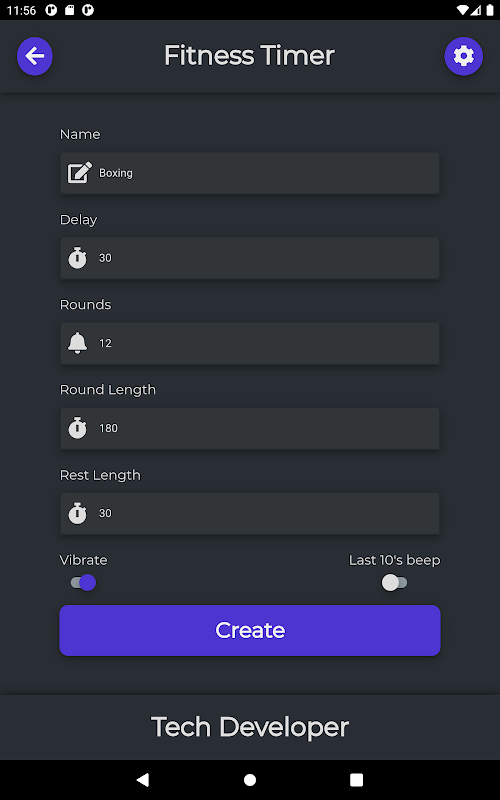Enable the Last 10's beep switch
The height and width of the screenshot is (800, 500).
click(394, 583)
